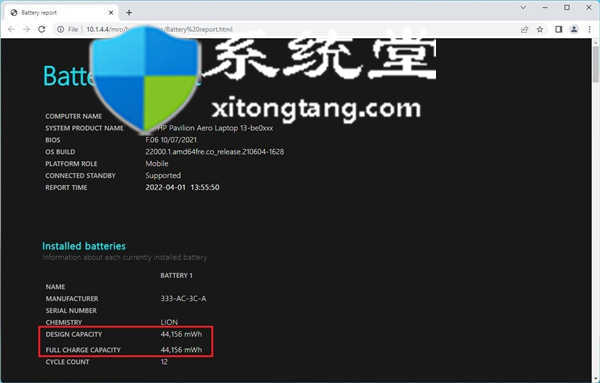Image resolution: width=600 pixels, height=383 pixels.
Task: Go back with the browser back arrow
Action: (11, 29)
